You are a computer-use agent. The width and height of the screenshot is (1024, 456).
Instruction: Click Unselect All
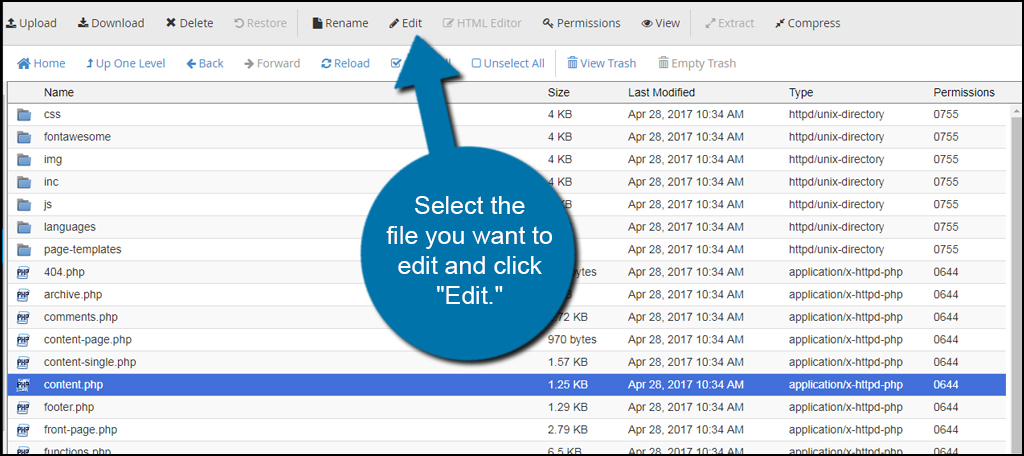tap(508, 63)
